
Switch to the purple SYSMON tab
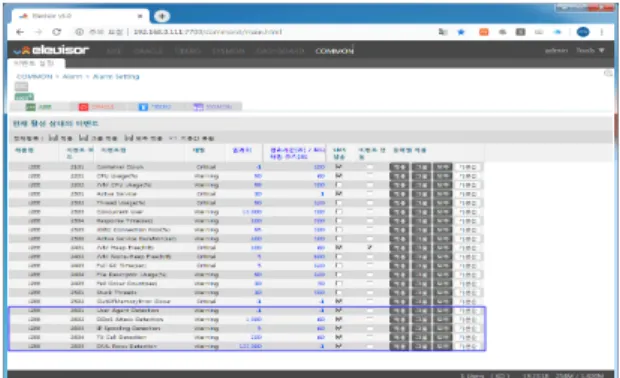[x=213, y=107]
